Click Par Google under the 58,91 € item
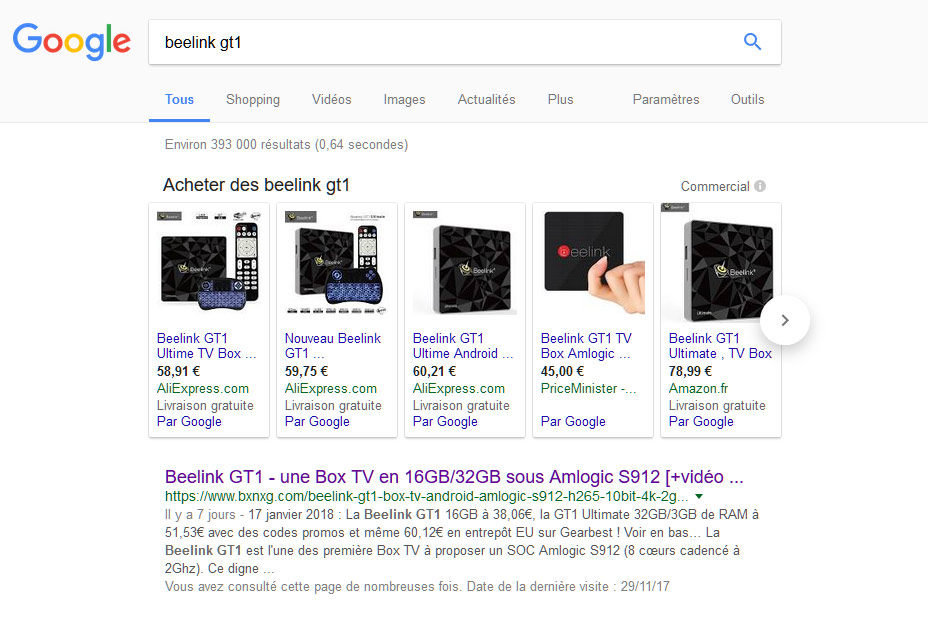 pos(189,421)
